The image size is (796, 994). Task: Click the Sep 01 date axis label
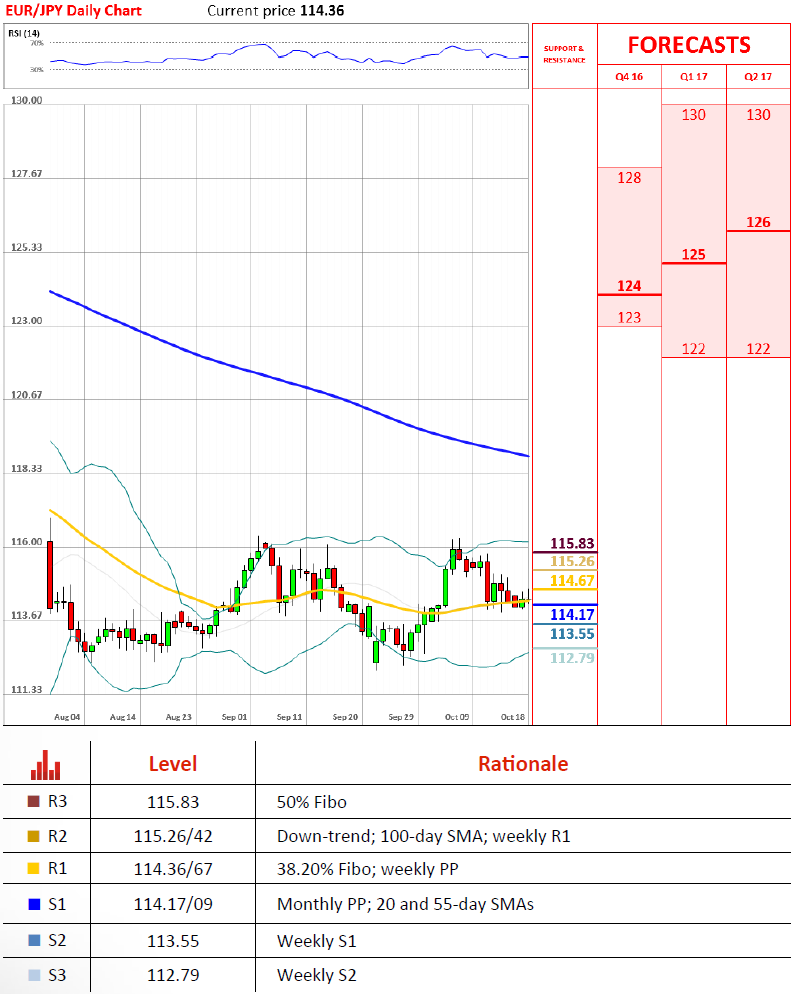tap(234, 717)
